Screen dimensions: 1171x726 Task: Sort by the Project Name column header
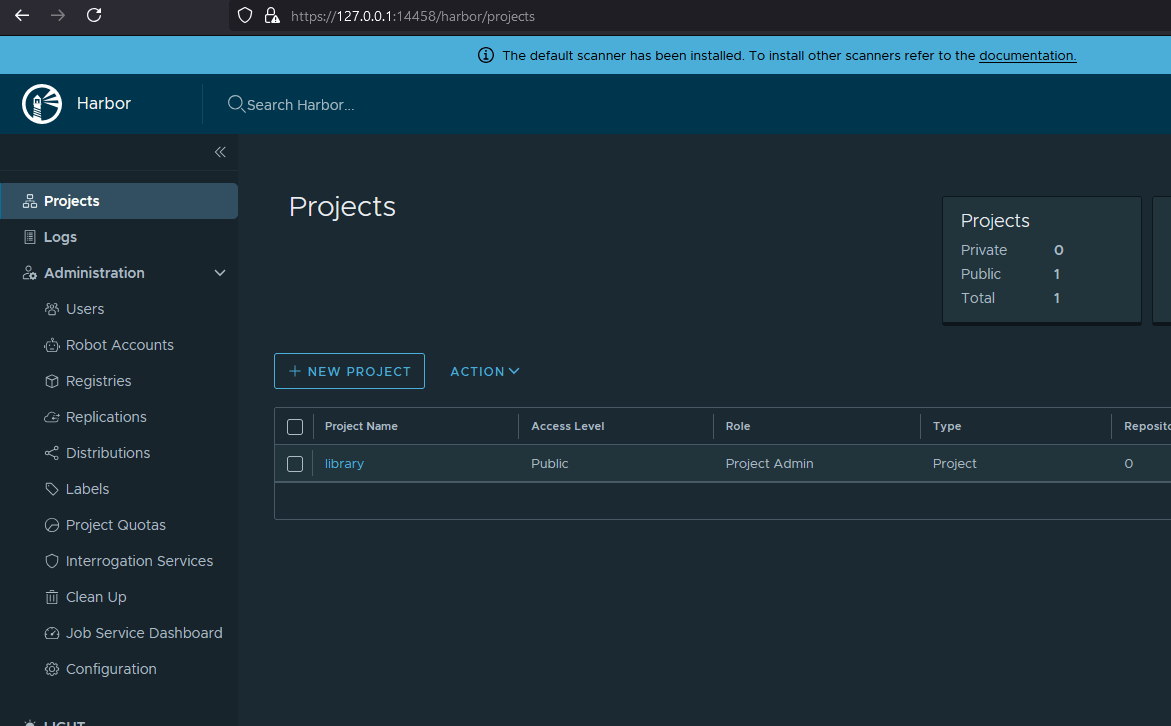pos(361,426)
